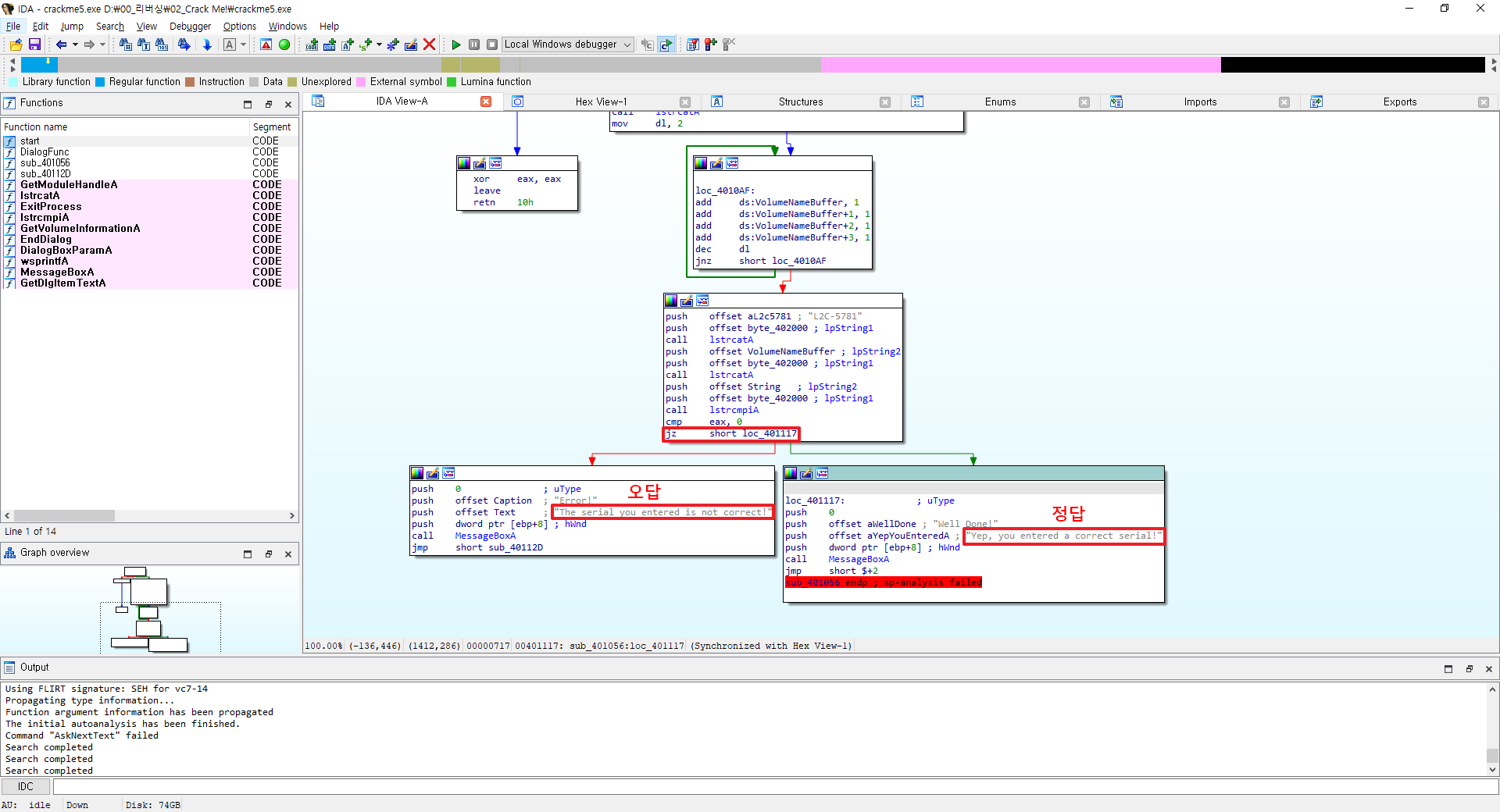This screenshot has width=1500, height=812.
Task: Click the black region of navigation band
Action: click(1352, 65)
